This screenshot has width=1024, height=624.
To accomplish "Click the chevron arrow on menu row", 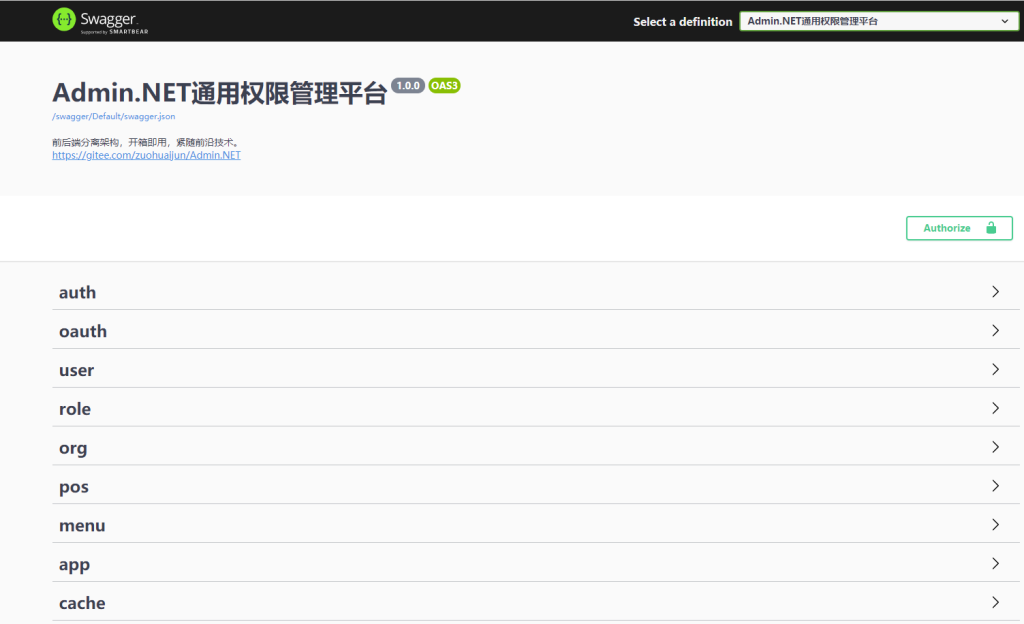I will [995, 525].
